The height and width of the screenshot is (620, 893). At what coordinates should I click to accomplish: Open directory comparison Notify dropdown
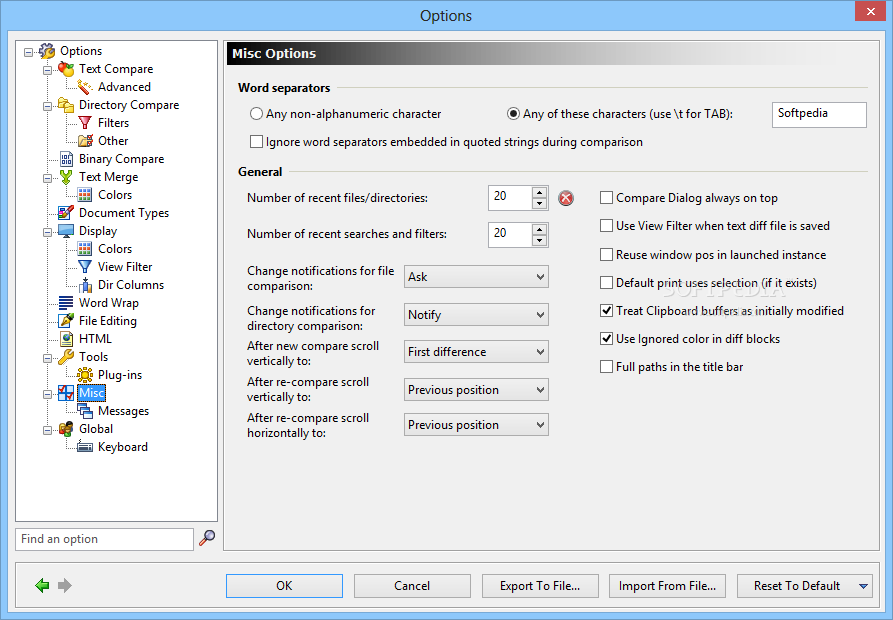[476, 315]
